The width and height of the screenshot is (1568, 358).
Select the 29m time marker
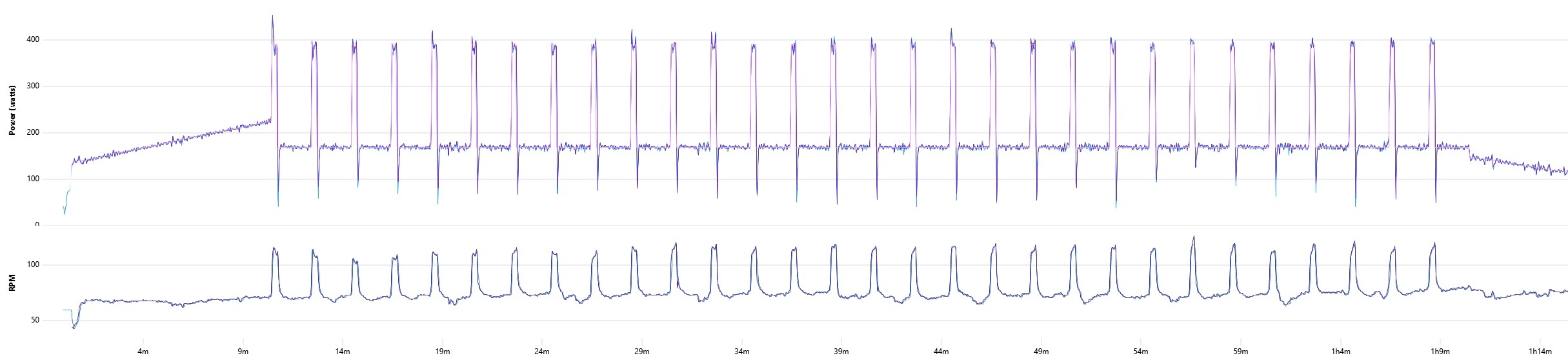click(x=641, y=352)
